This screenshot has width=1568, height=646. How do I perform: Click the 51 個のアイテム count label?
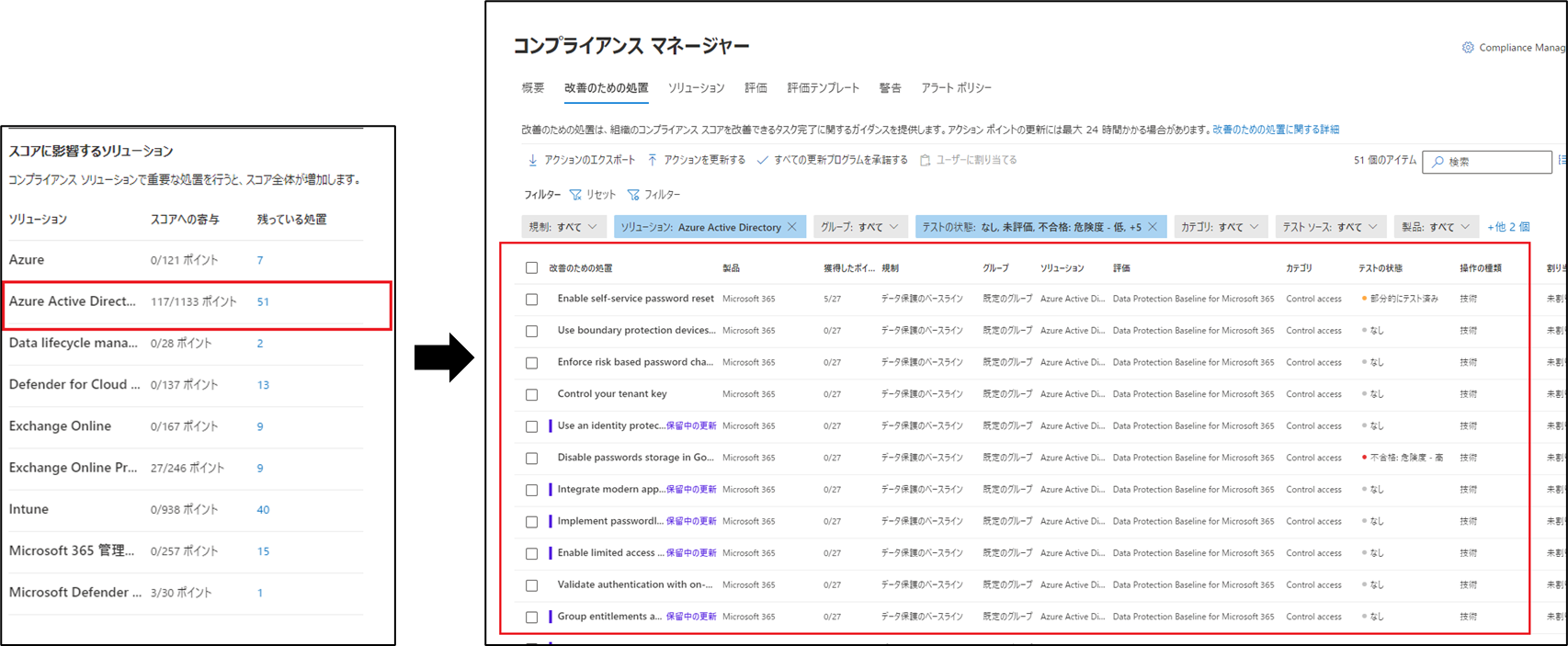(x=1385, y=160)
